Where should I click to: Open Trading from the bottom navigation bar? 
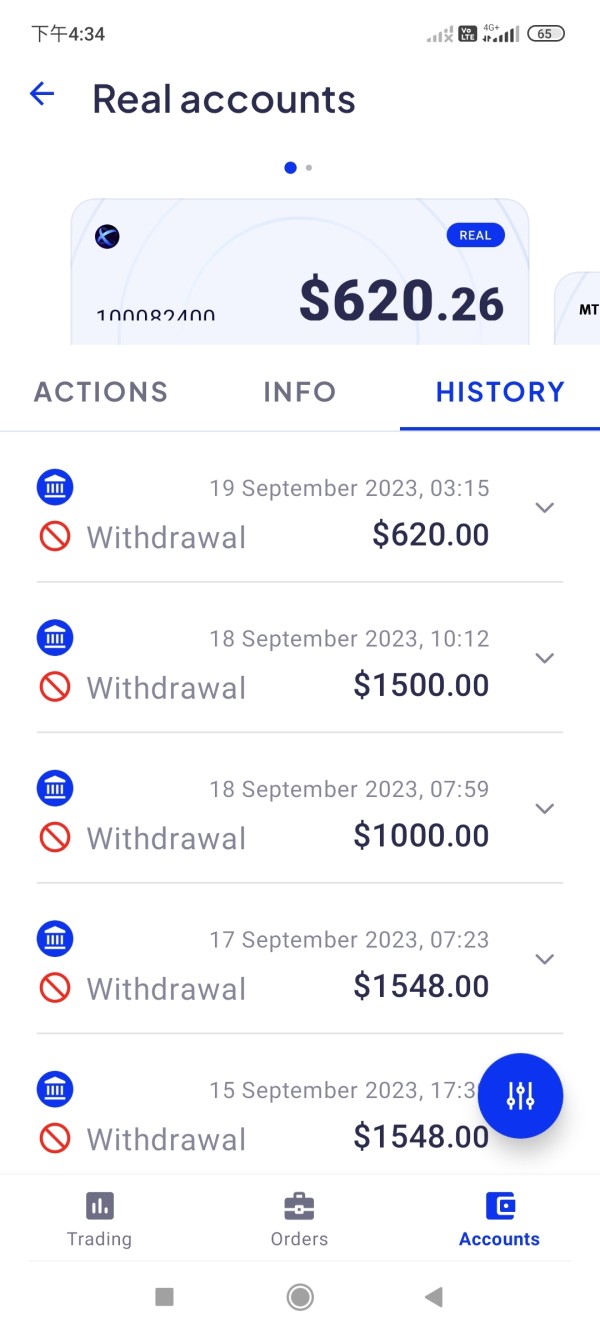[99, 1219]
